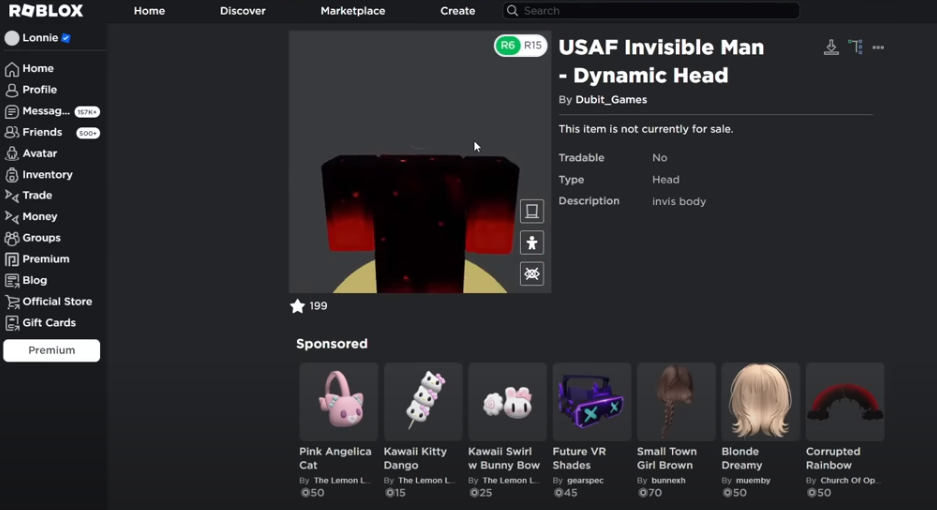The height and width of the screenshot is (510, 937).
Task: Click the download icon beside the item title
Action: pyautogui.click(x=831, y=47)
